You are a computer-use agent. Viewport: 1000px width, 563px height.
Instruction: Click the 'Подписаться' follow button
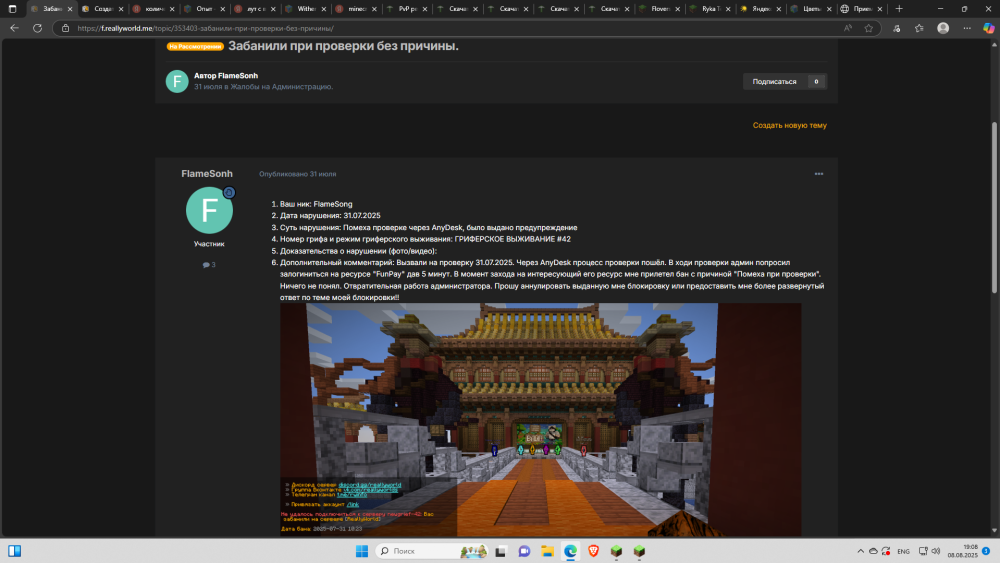coord(774,82)
